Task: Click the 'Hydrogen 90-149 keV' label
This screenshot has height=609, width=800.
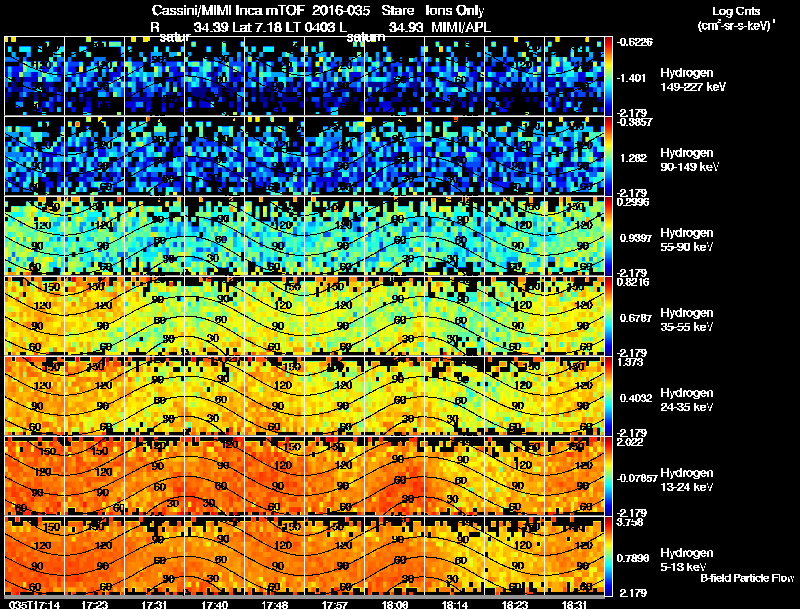Action: (689, 160)
